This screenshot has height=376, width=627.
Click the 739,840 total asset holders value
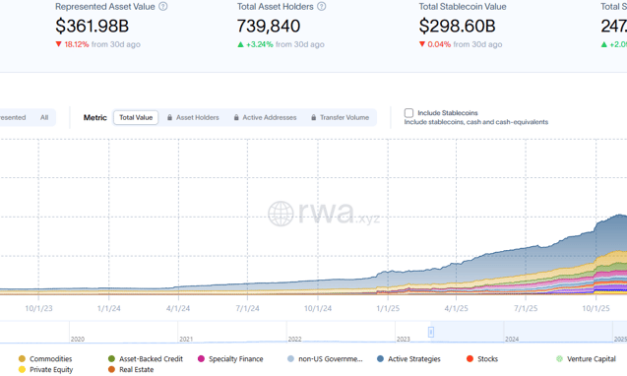tap(268, 26)
